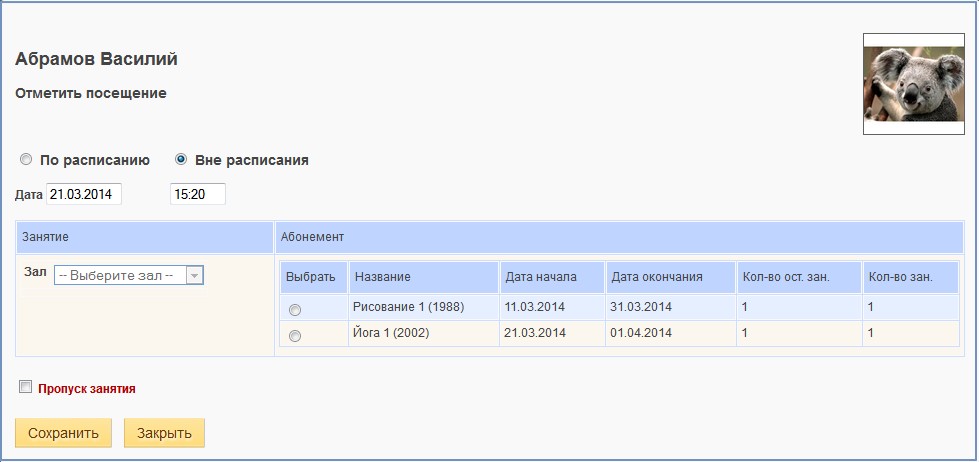Click the Закрыть button
The height and width of the screenshot is (462, 979).
coord(164,433)
